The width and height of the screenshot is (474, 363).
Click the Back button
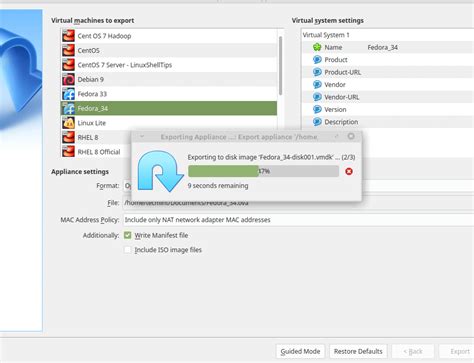413,351
